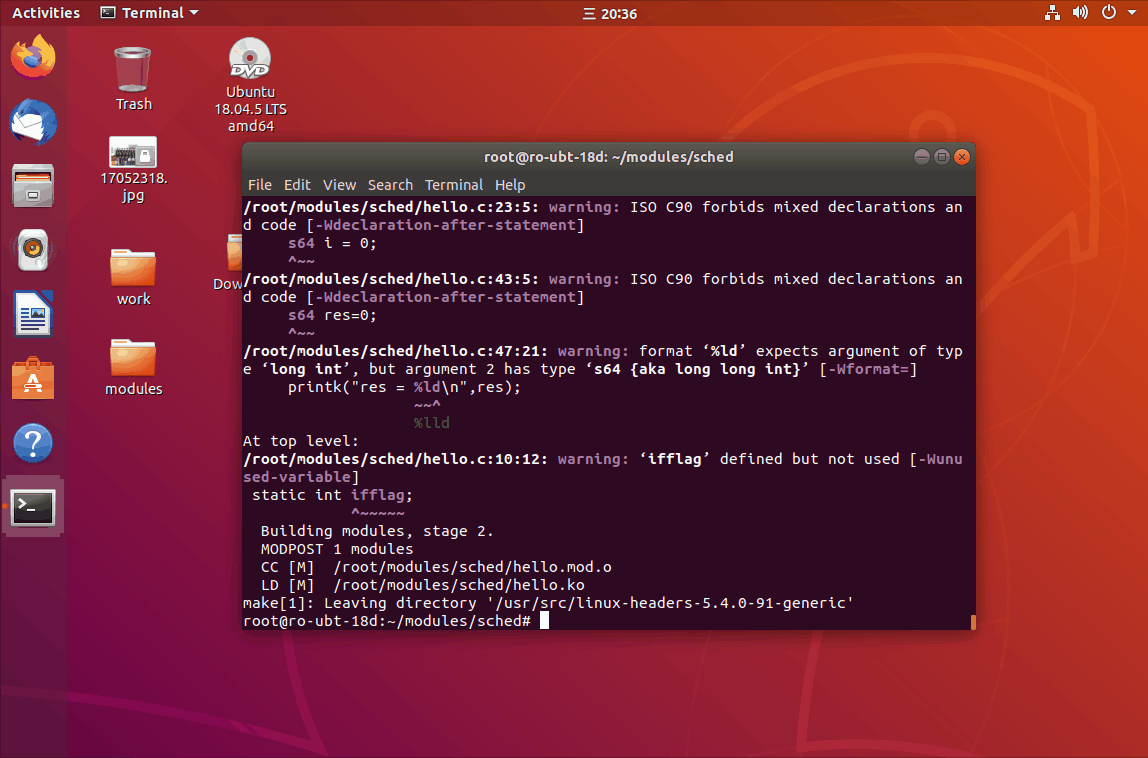Close the terminal window
The width and height of the screenshot is (1148, 758).
[x=962, y=157]
